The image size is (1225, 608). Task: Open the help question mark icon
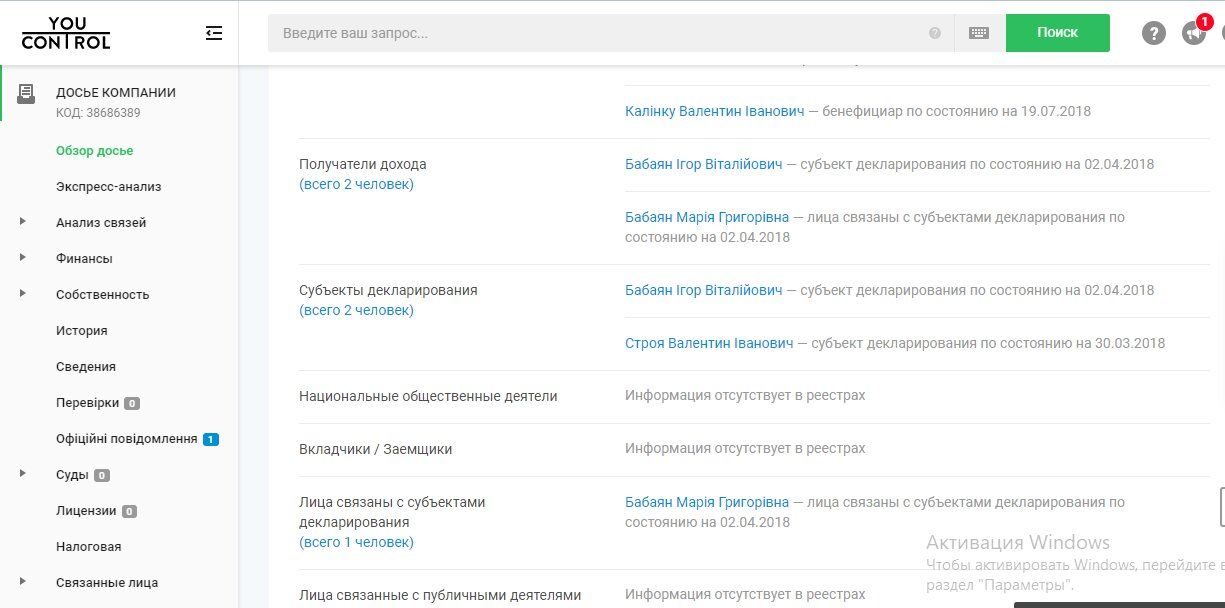click(1154, 33)
